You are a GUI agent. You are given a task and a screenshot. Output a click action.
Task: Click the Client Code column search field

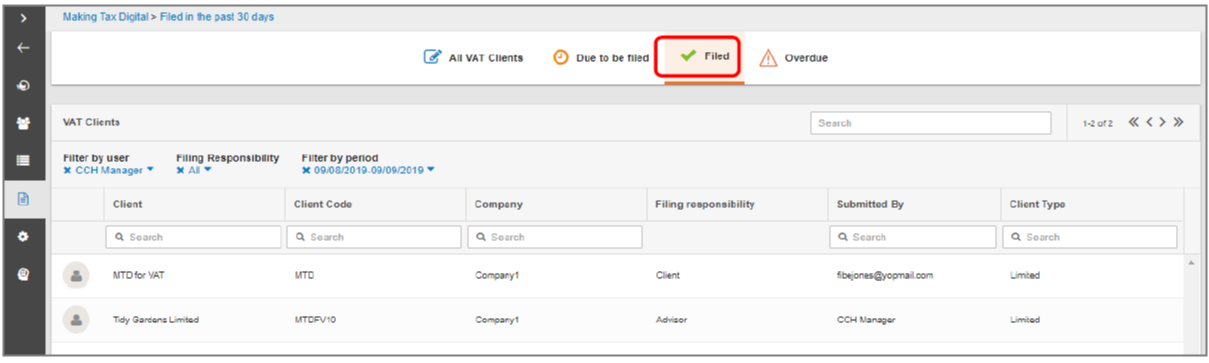[373, 237]
